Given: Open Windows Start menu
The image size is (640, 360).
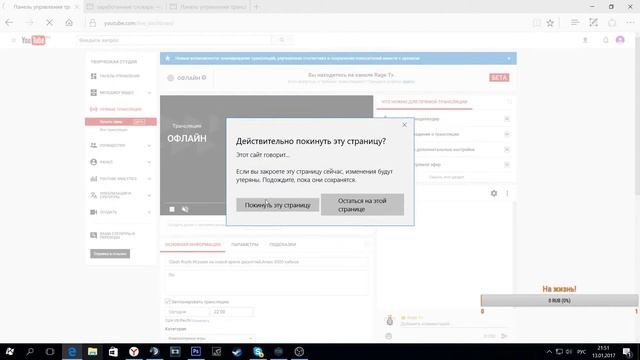Looking at the screenshot, I should (x=10, y=351).
